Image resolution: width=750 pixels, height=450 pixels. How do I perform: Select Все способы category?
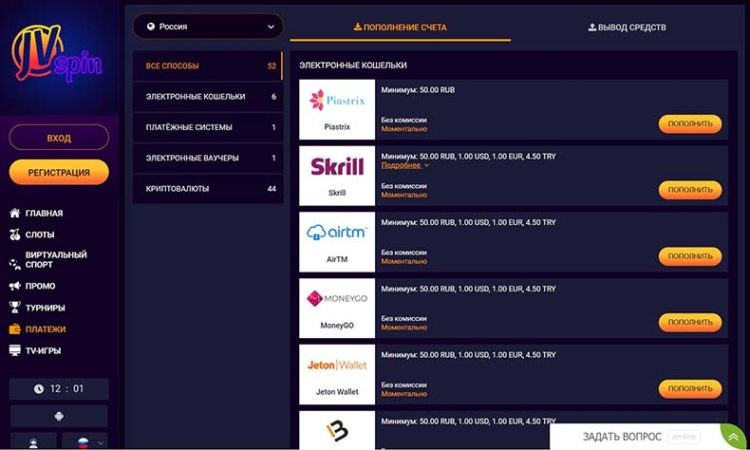[208, 66]
